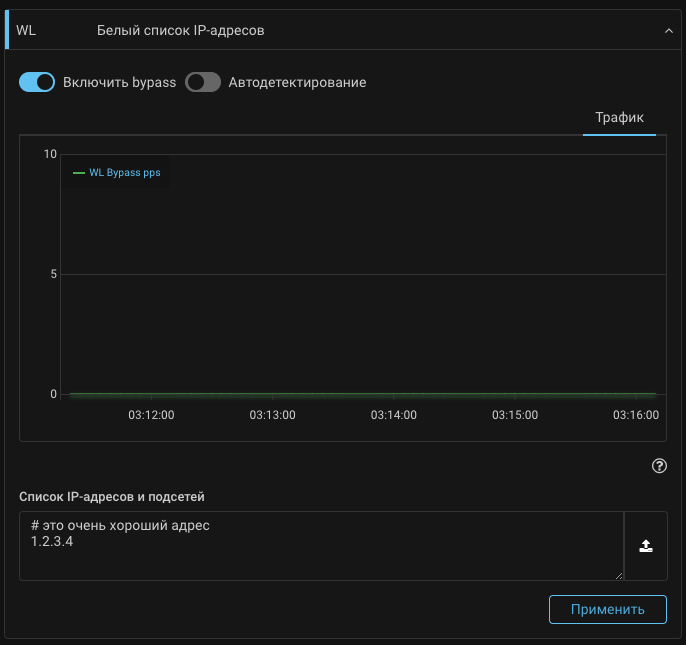Click the 1.2.3.4 address line in list
This screenshot has height=645, width=686.
(x=52, y=542)
